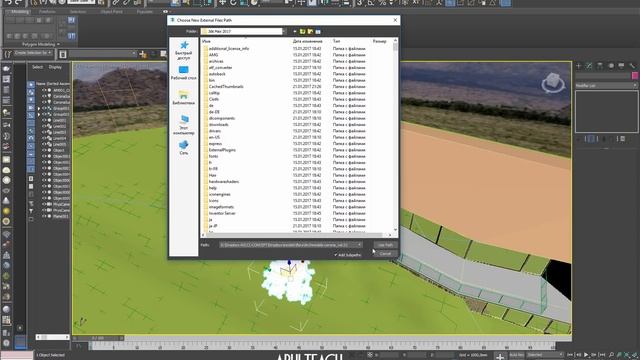The height and width of the screenshot is (360, 640).
Task: Toggle visibility eye of first CoronaSun row
Action: 44,96
